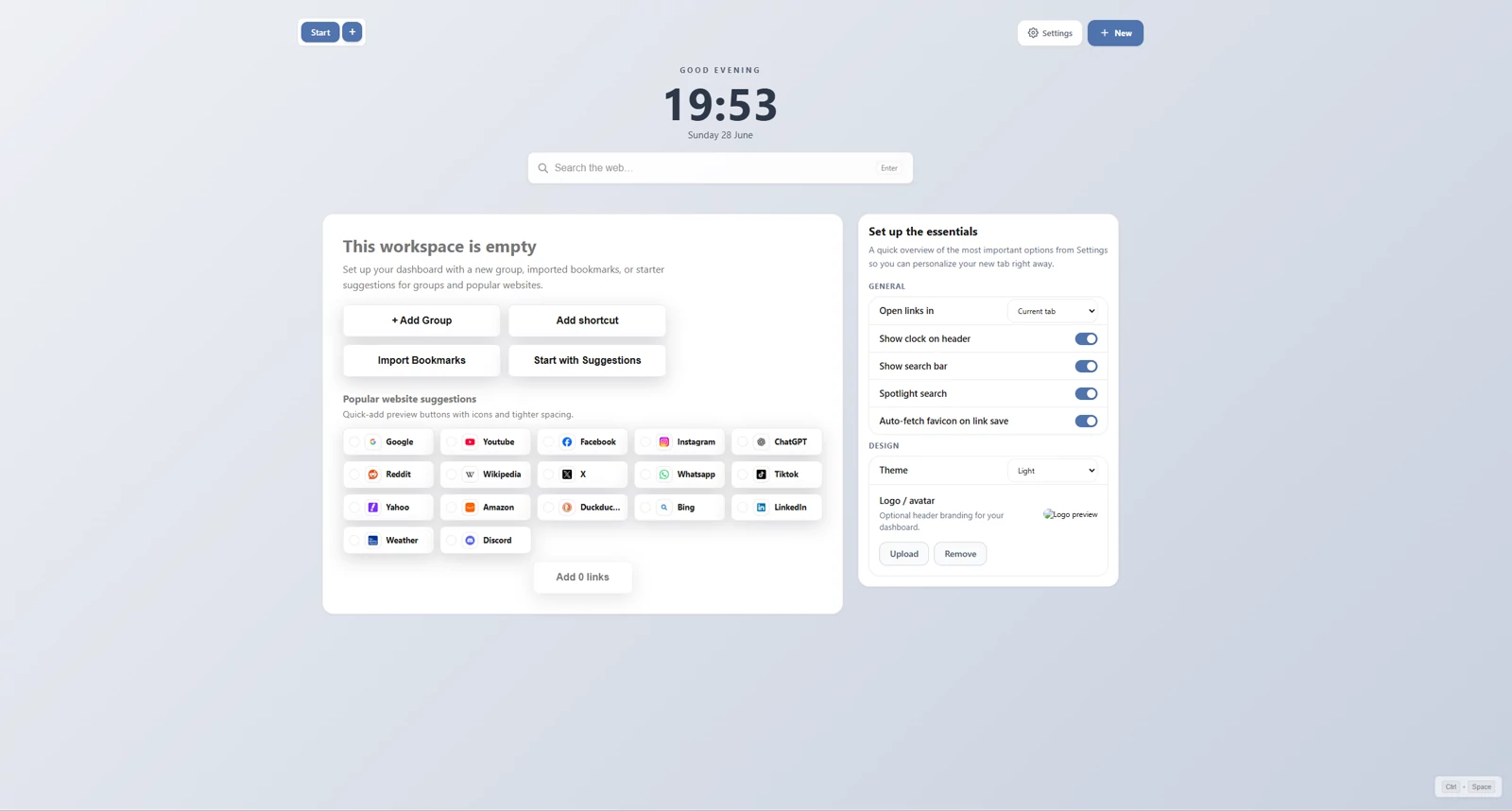Click the 19:53 clock display
The height and width of the screenshot is (811, 1512).
coord(720,104)
